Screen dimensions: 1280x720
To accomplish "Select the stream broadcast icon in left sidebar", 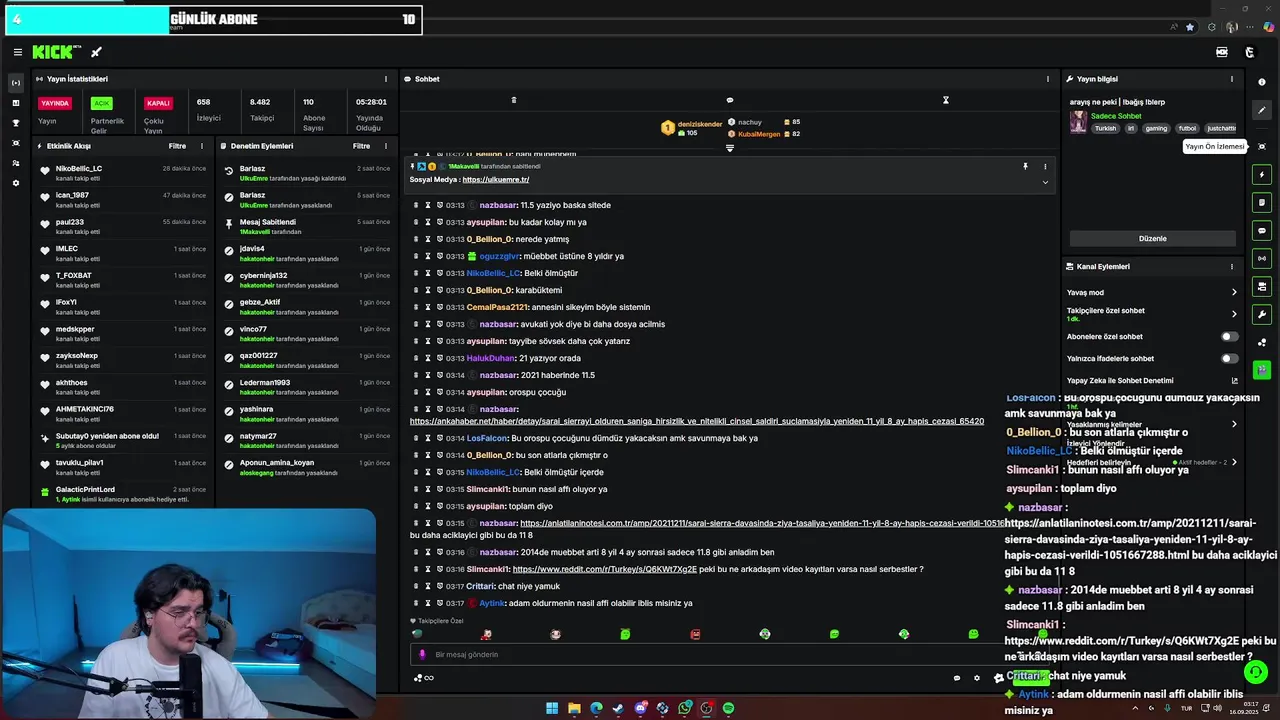I will (15, 83).
